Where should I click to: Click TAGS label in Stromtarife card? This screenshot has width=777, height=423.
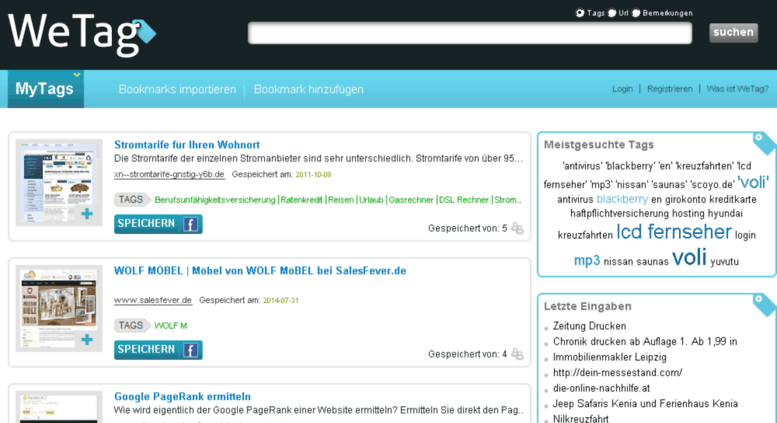tap(132, 200)
